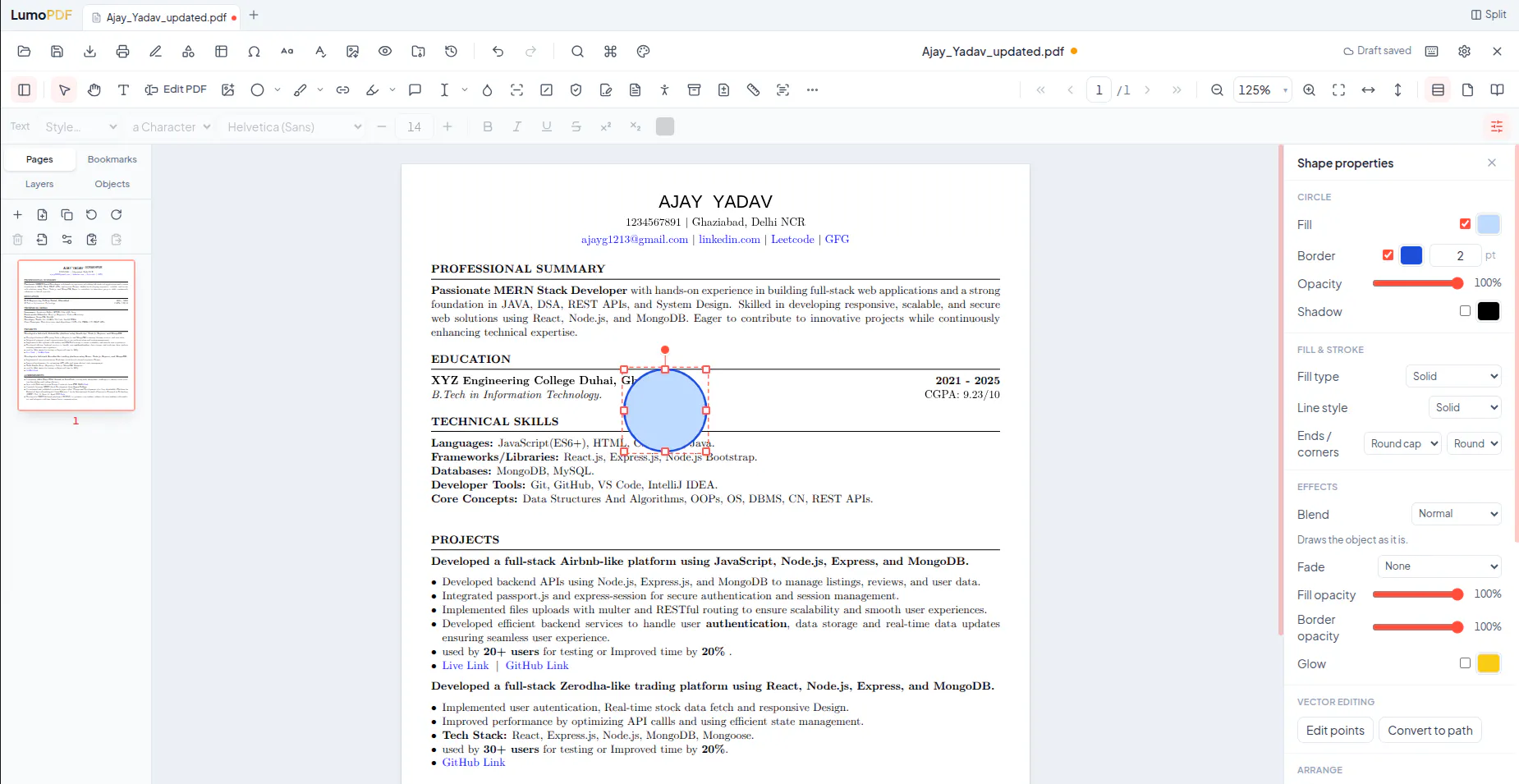The image size is (1519, 784).
Task: Click the Download icon in the top toolbar
Action: click(x=90, y=52)
